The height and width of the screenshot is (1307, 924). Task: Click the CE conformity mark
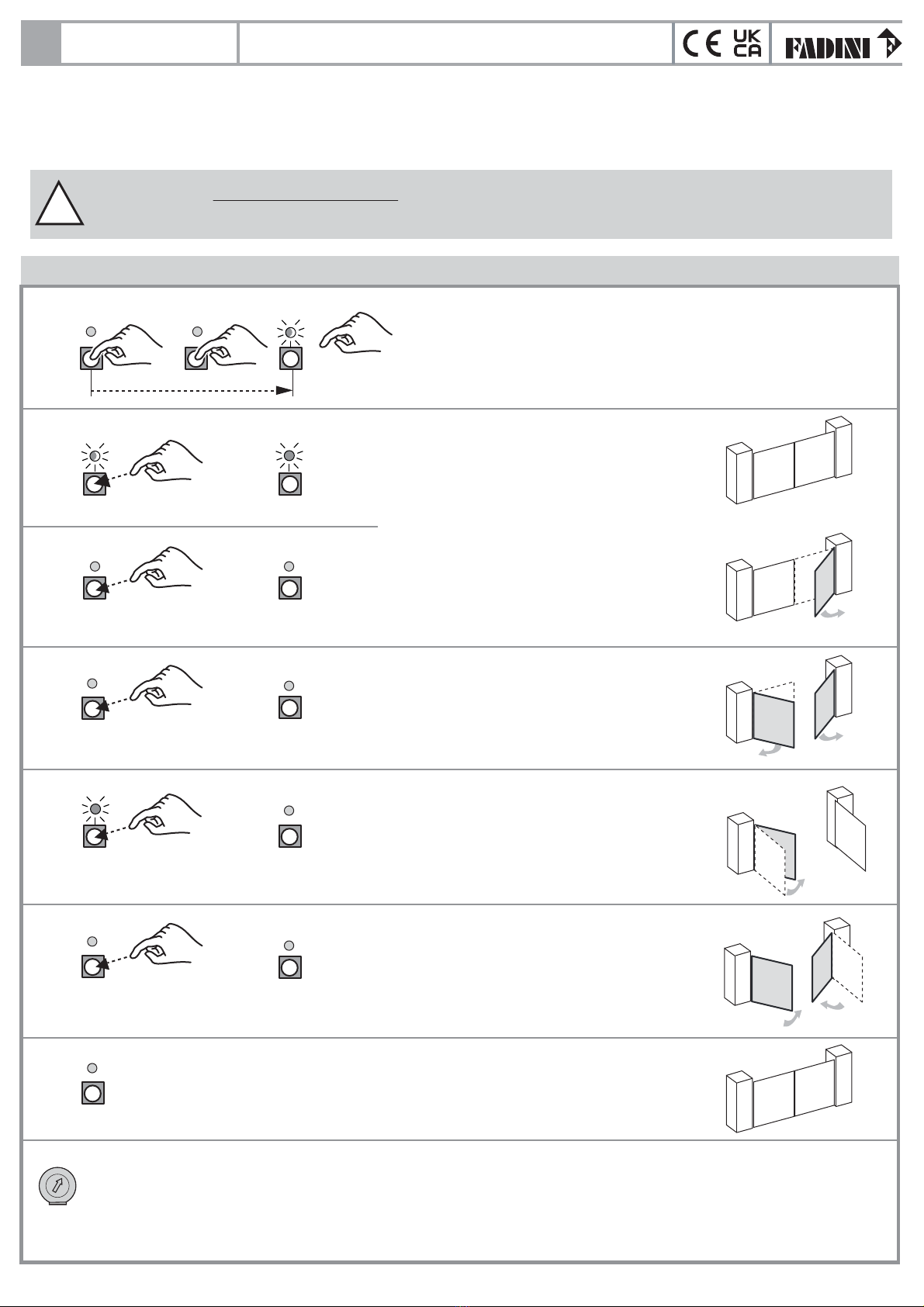(x=702, y=44)
